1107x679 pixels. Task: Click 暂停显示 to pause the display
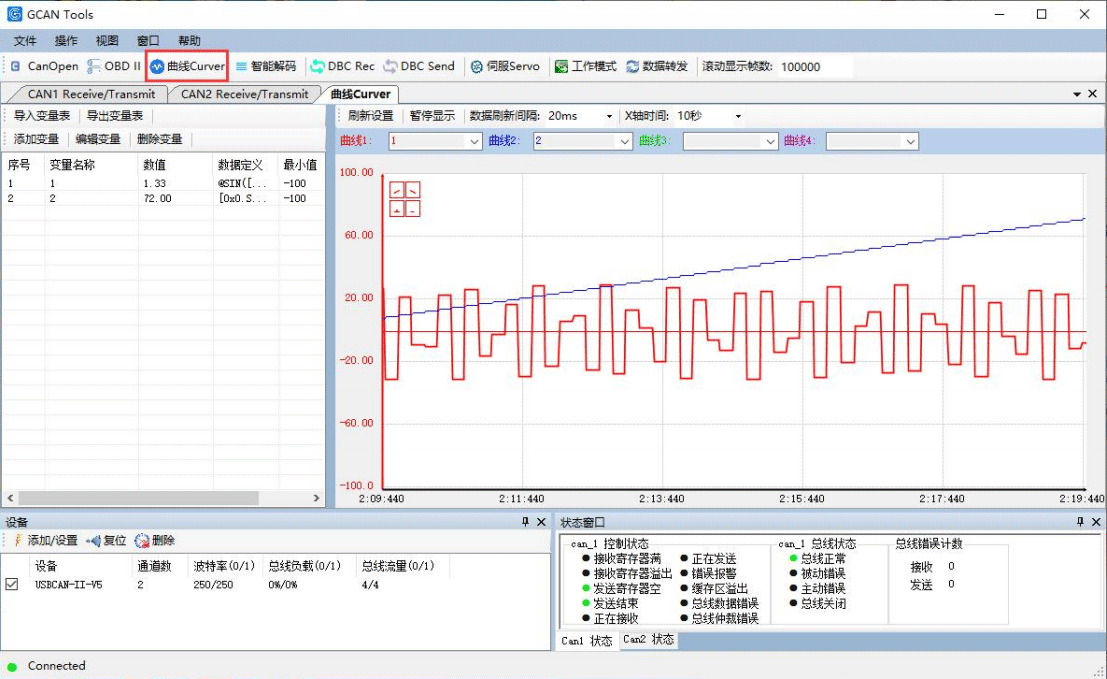(432, 116)
